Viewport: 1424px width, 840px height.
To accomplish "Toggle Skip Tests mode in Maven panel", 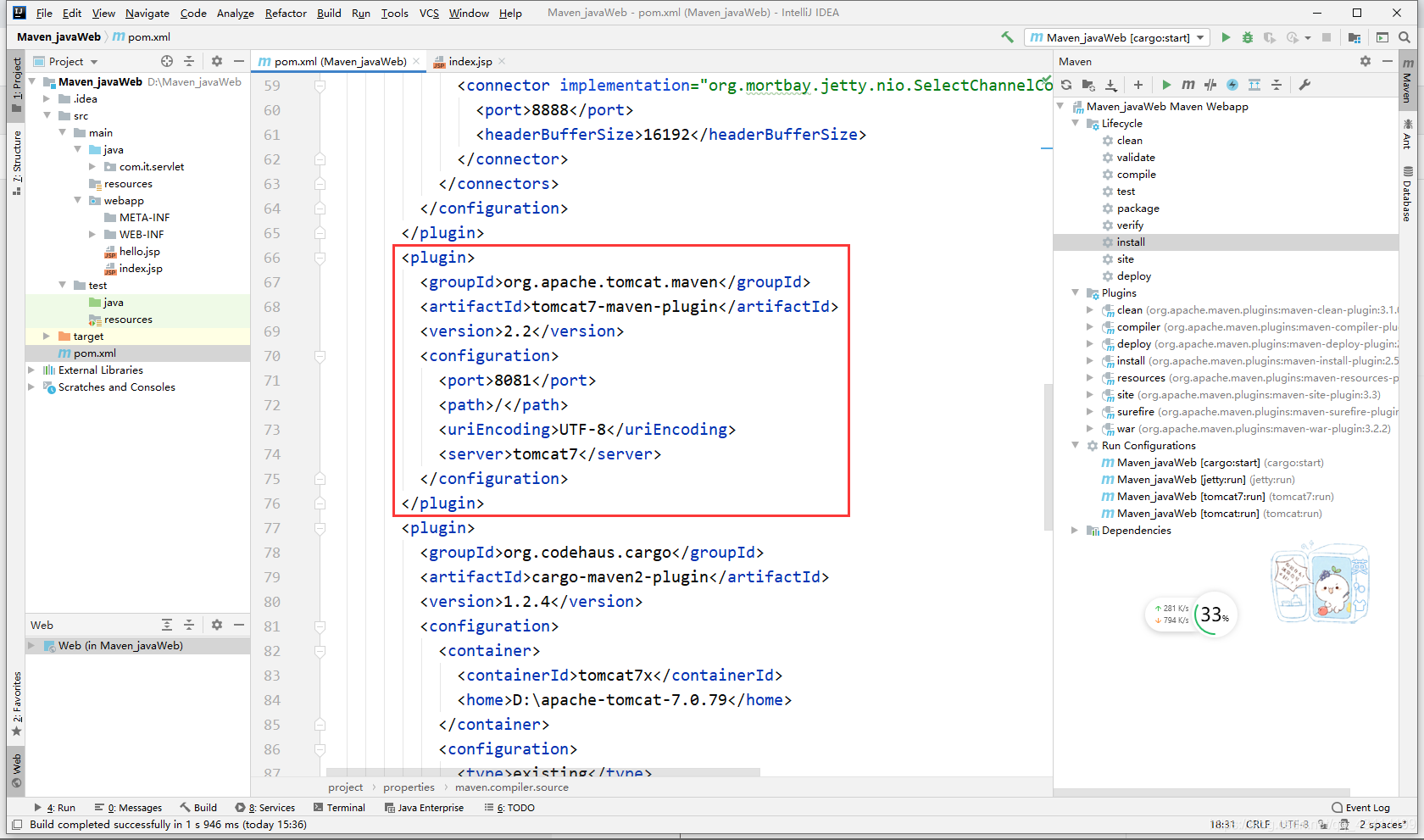I will 1232,85.
